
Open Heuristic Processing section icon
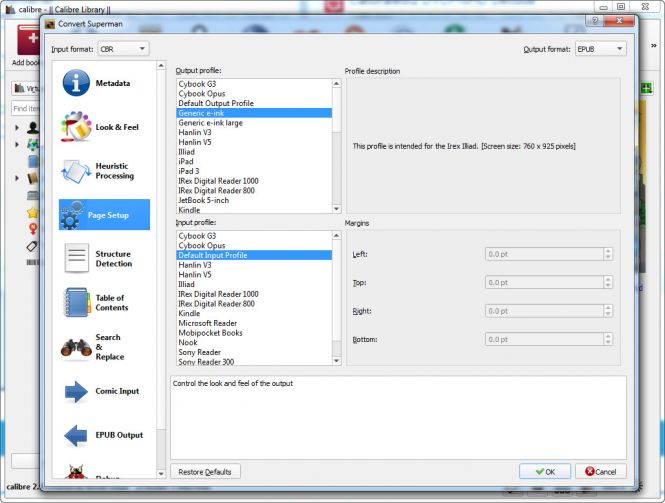tap(76, 171)
